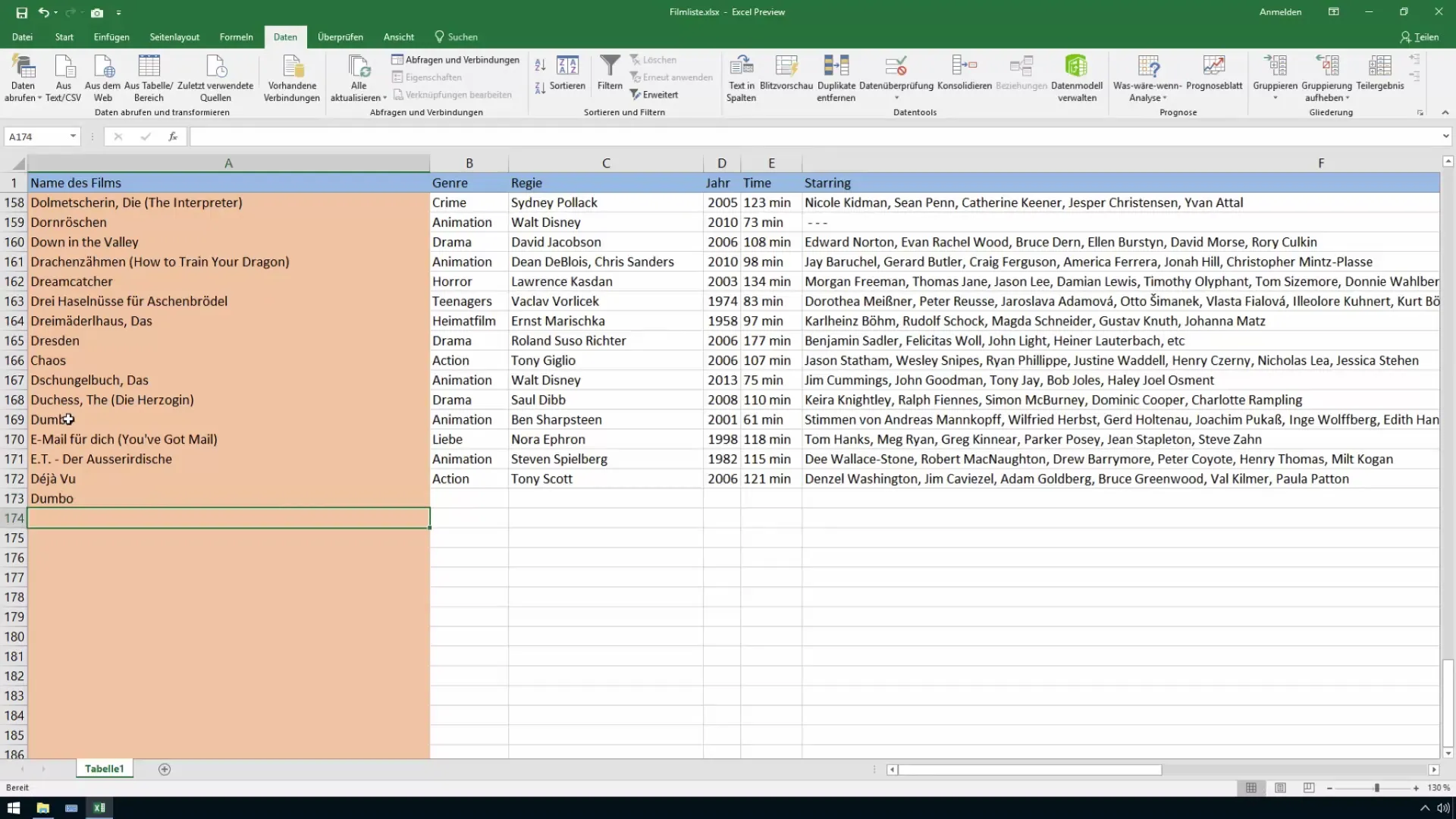Open the Sortieren dialog

567,74
